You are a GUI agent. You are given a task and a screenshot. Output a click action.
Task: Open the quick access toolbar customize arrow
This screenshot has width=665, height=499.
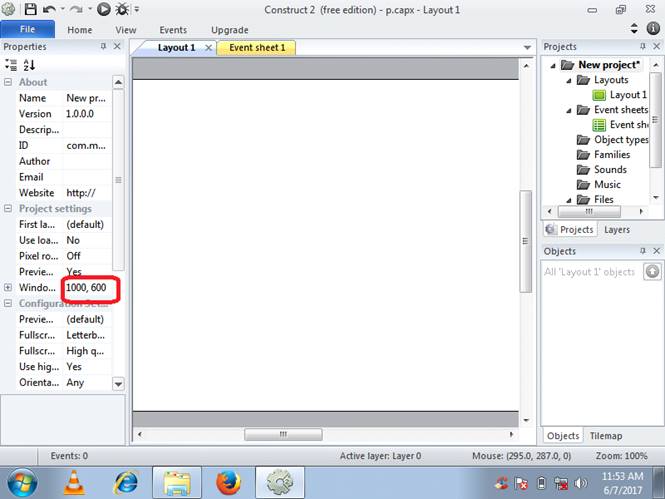pyautogui.click(x=137, y=9)
